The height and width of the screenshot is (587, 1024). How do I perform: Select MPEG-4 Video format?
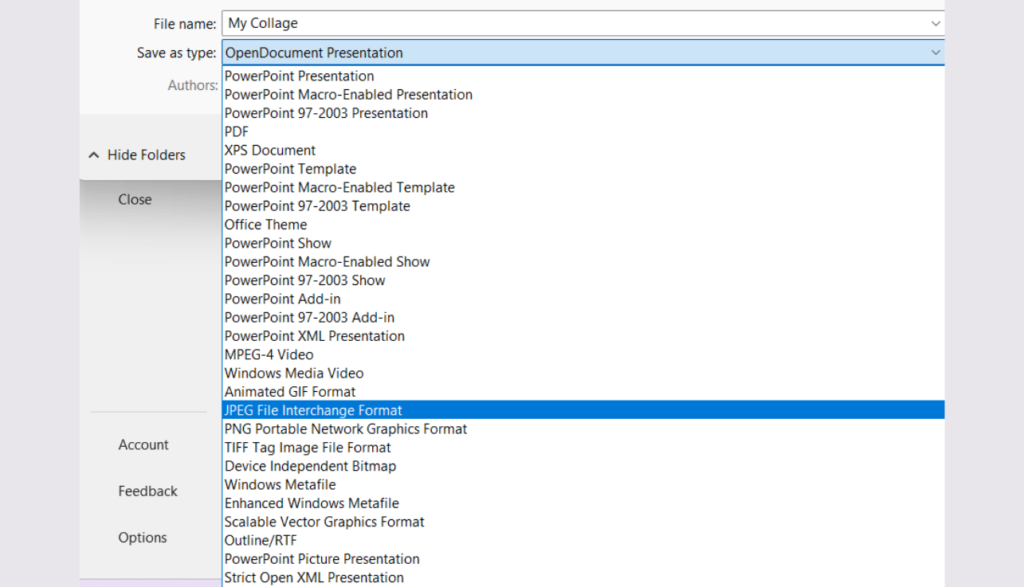point(583,355)
